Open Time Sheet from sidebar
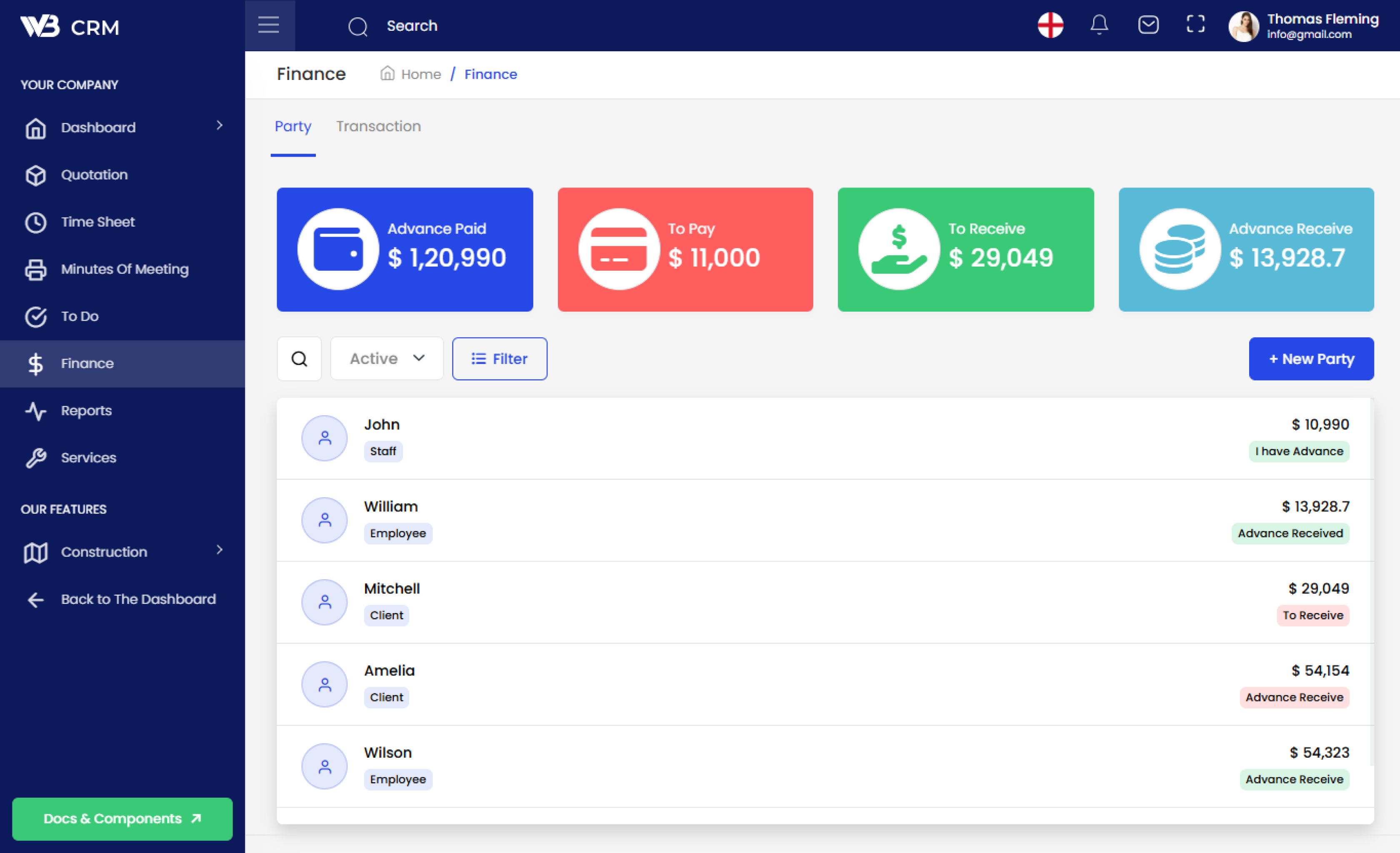The image size is (1400, 853). pos(98,222)
